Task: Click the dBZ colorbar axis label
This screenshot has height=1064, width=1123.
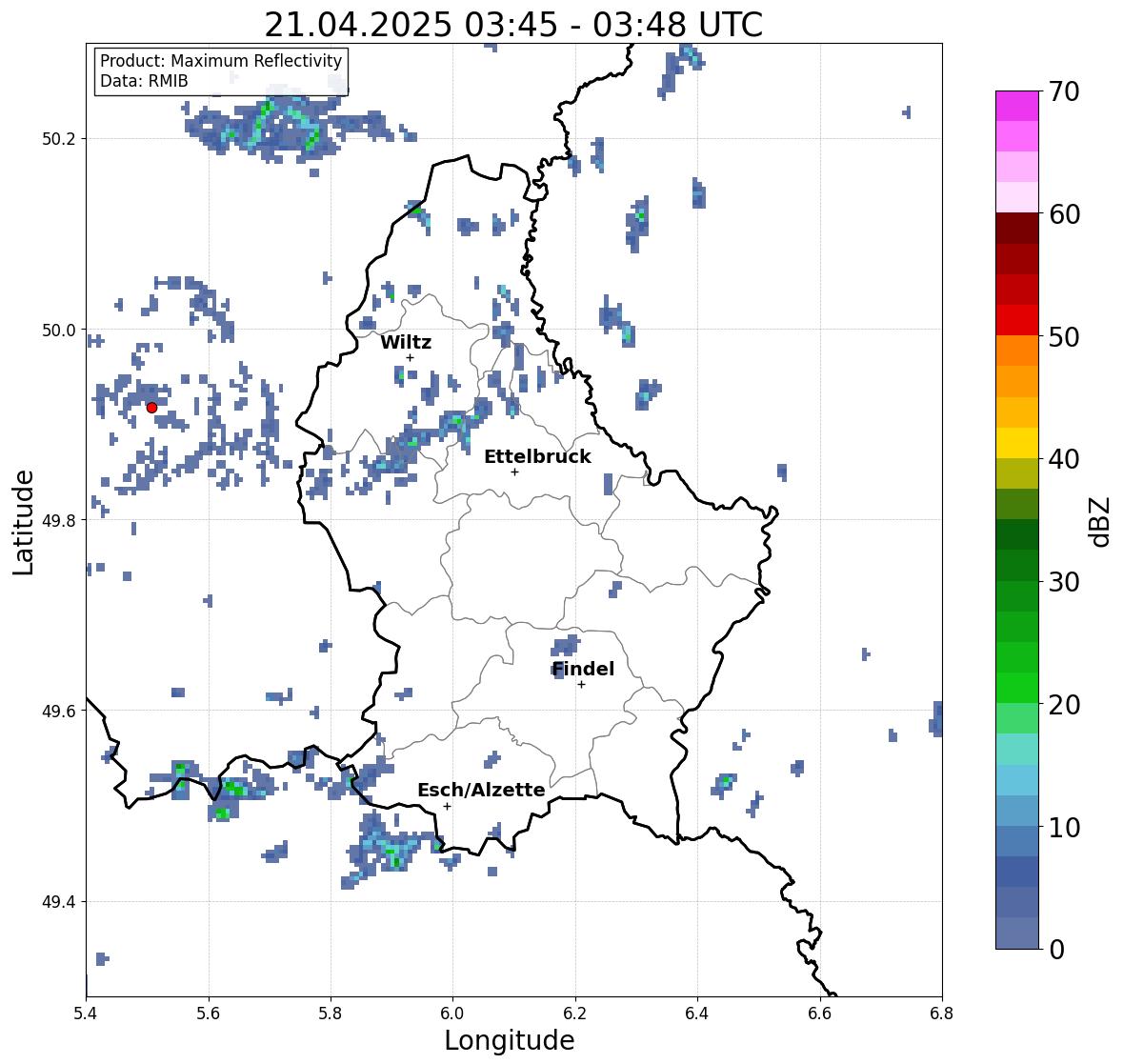Action: (x=1101, y=521)
